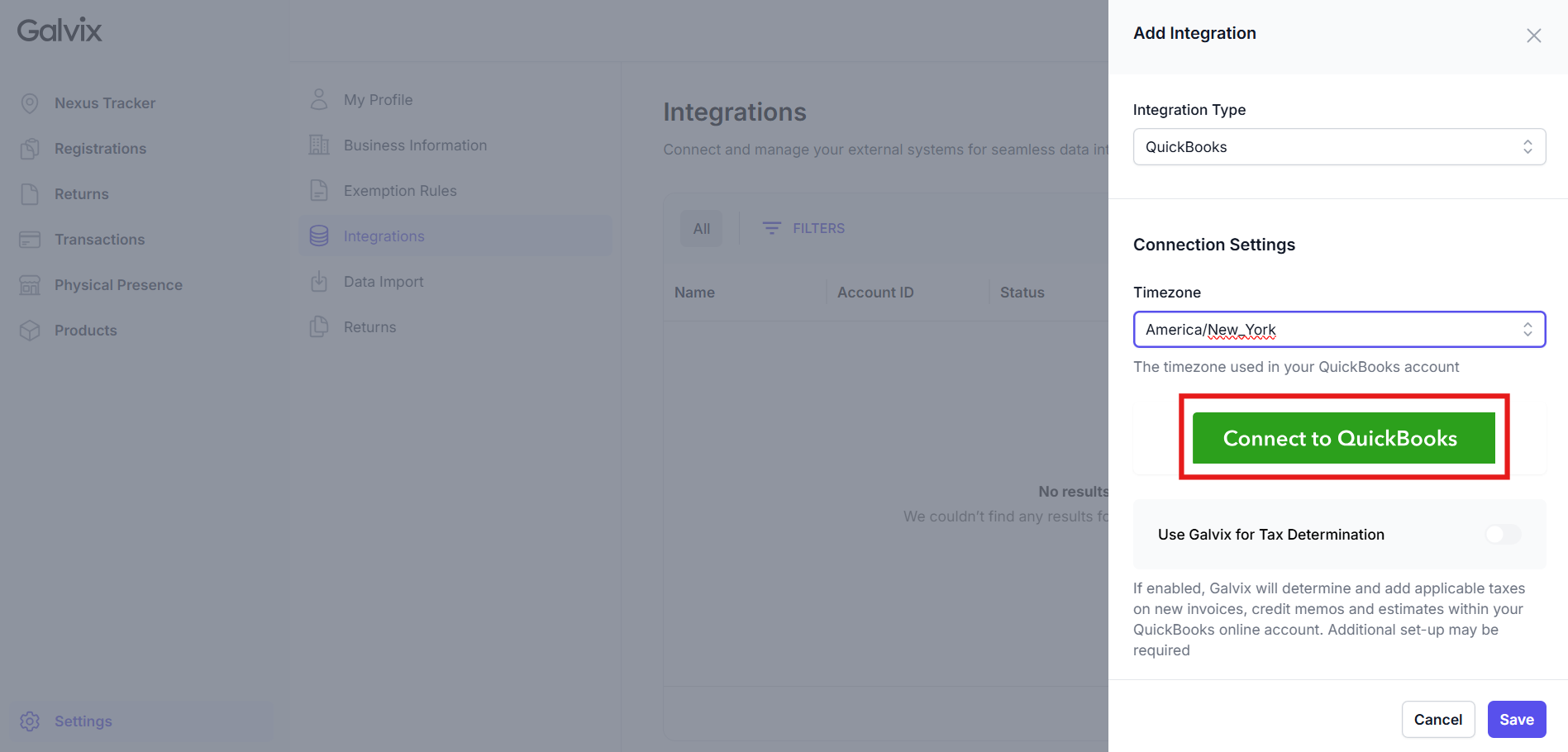Screen dimensions: 1568x752
Task: Go to Exemption Rules
Action: [x=400, y=191]
